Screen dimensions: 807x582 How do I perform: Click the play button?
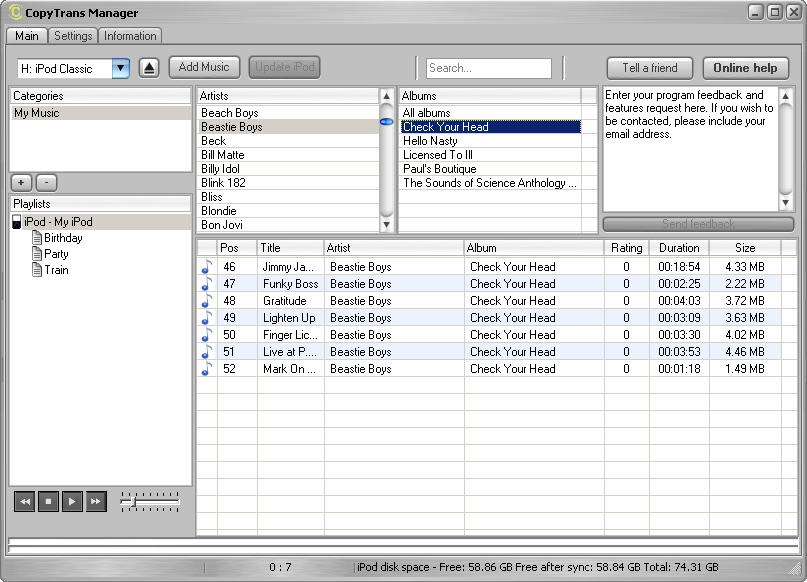pos(72,501)
